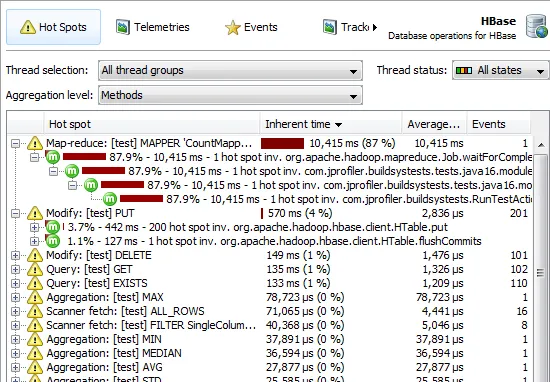Switch to the Telemetries tab

[153, 27]
